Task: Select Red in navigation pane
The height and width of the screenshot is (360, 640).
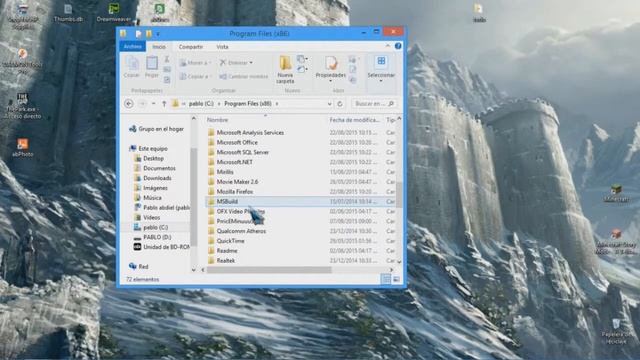Action: 139,267
